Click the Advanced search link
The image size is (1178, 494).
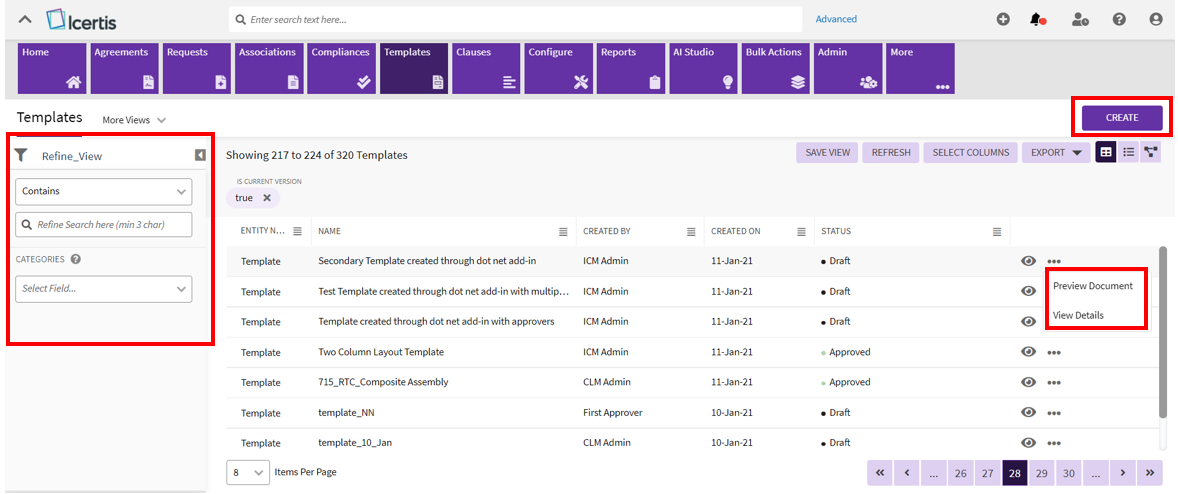836,19
